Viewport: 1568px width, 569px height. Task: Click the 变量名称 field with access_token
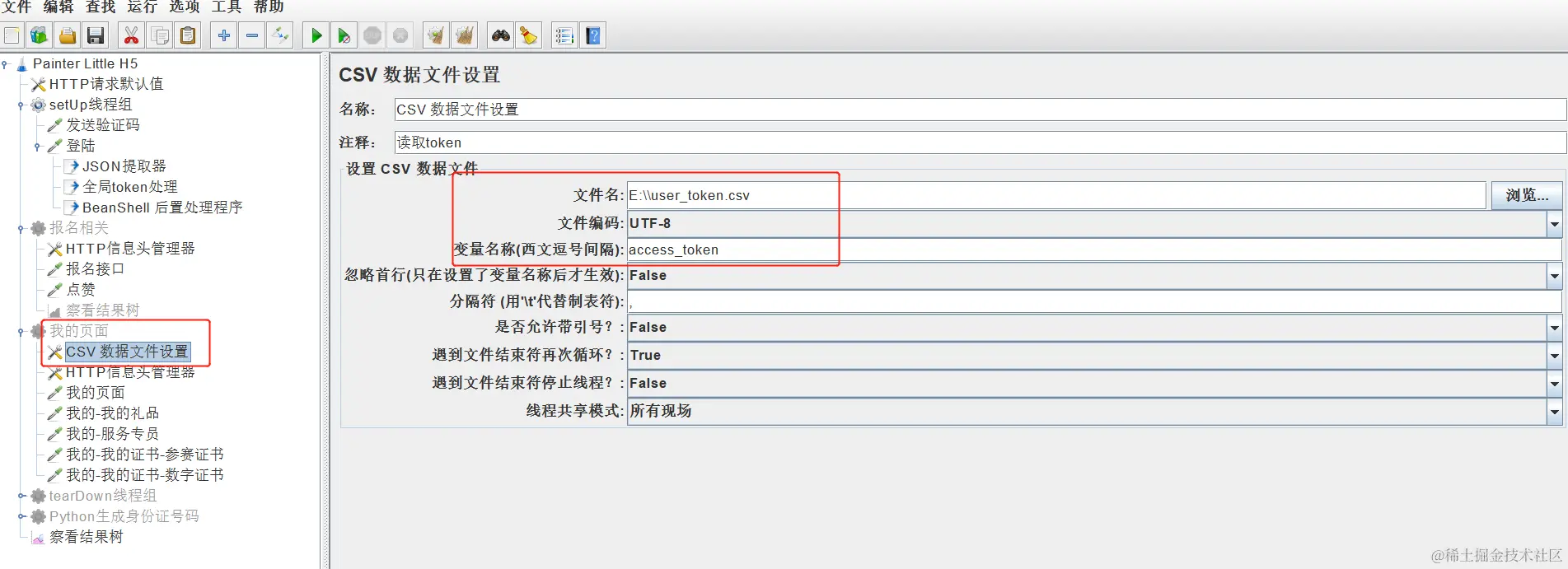click(1094, 250)
